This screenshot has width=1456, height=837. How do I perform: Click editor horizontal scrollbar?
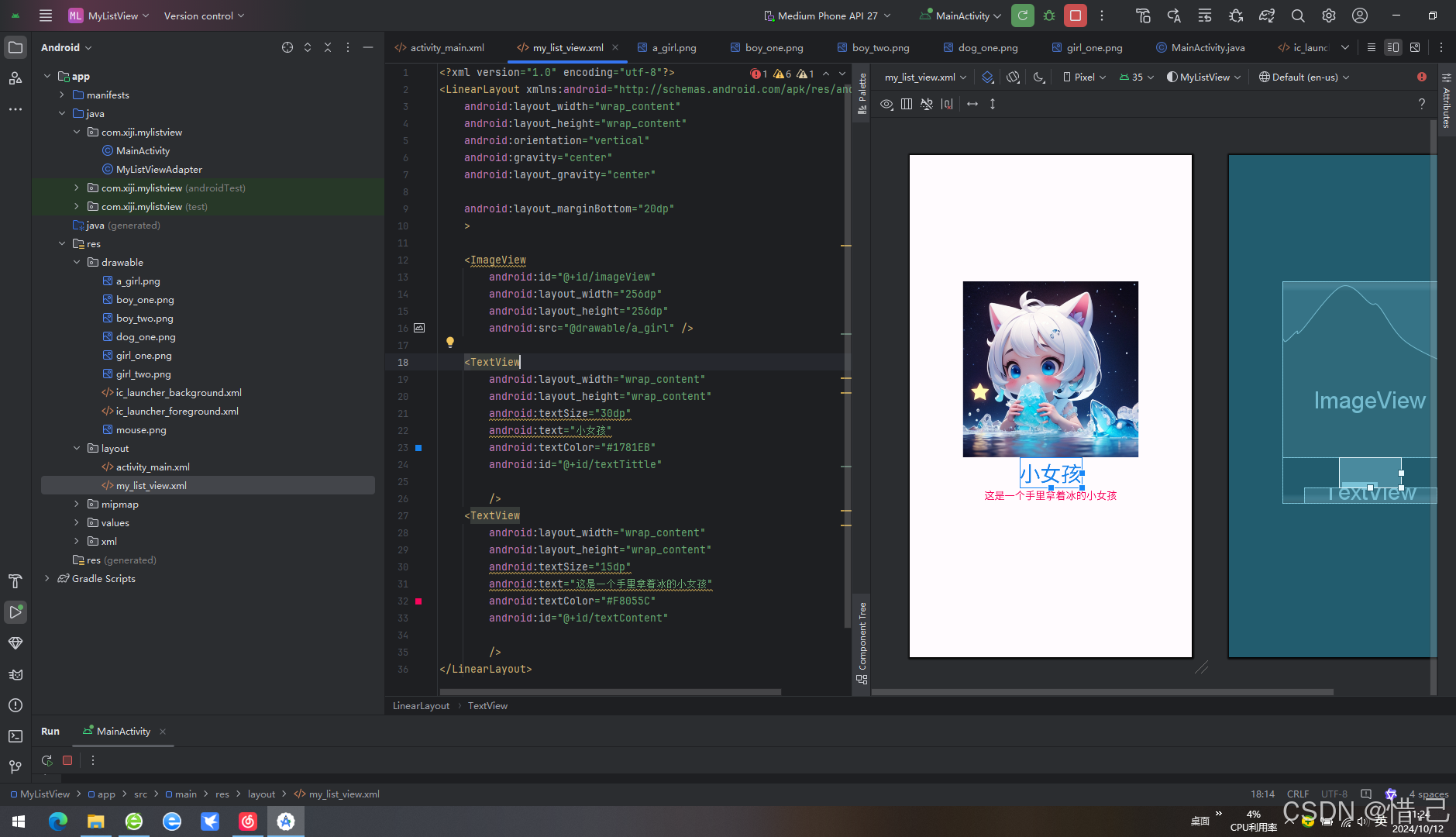pos(611,691)
